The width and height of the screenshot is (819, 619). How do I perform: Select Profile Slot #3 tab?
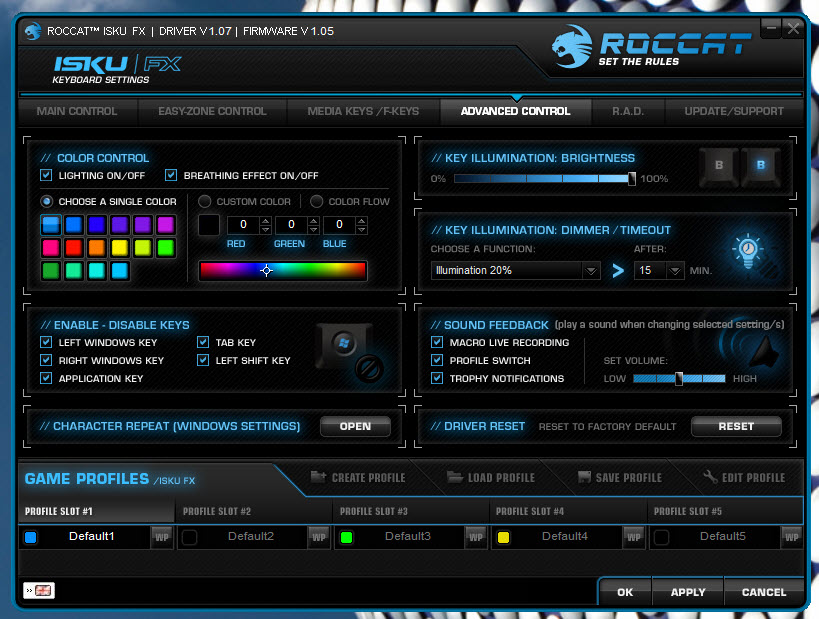coord(411,511)
